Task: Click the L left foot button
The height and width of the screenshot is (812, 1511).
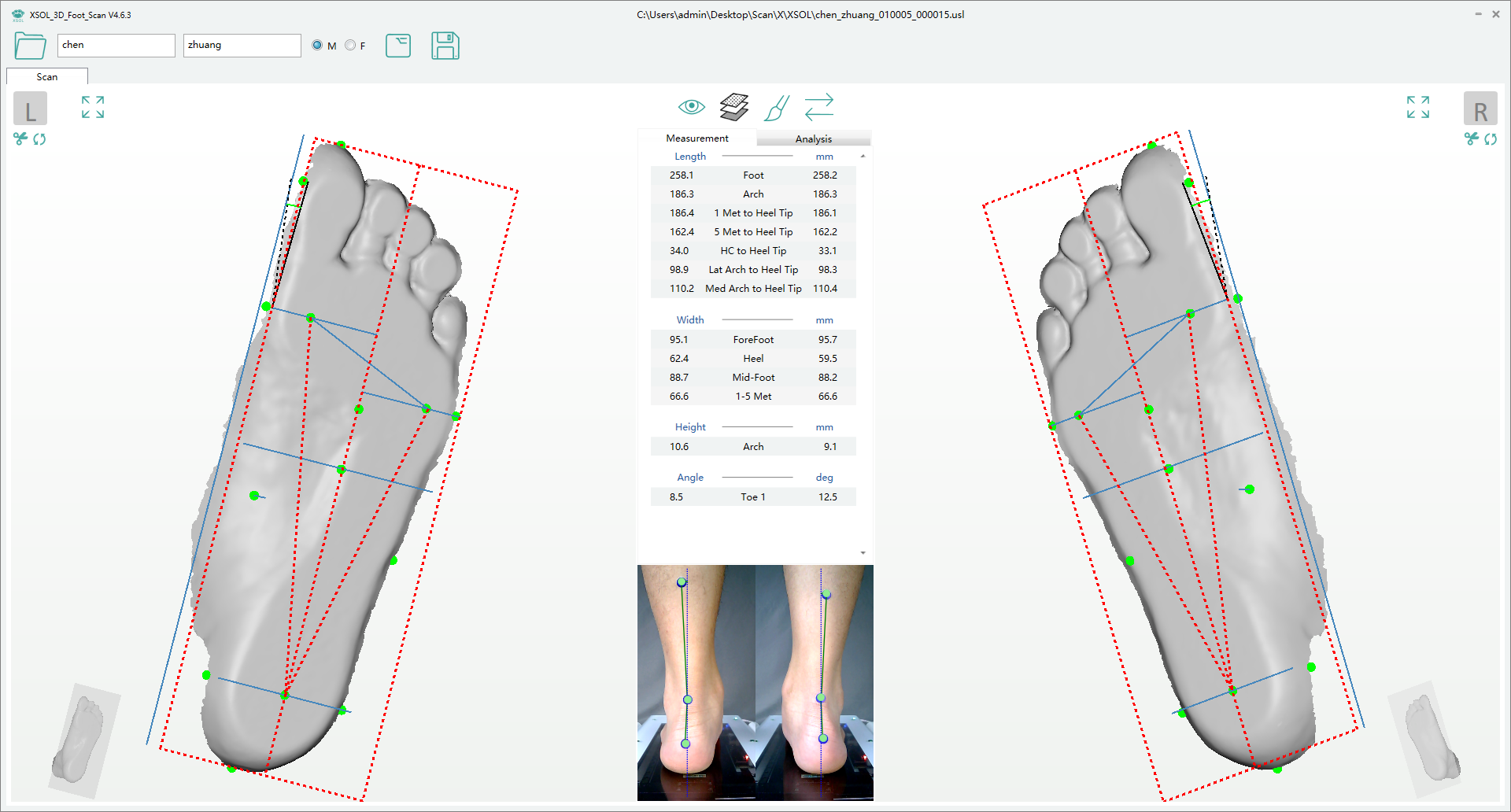Action: pyautogui.click(x=30, y=109)
